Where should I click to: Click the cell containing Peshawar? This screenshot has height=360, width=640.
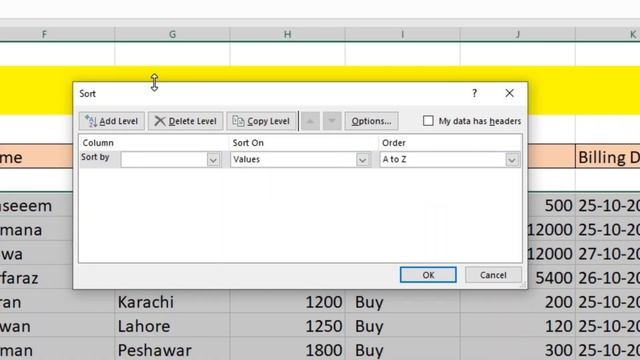pos(172,350)
